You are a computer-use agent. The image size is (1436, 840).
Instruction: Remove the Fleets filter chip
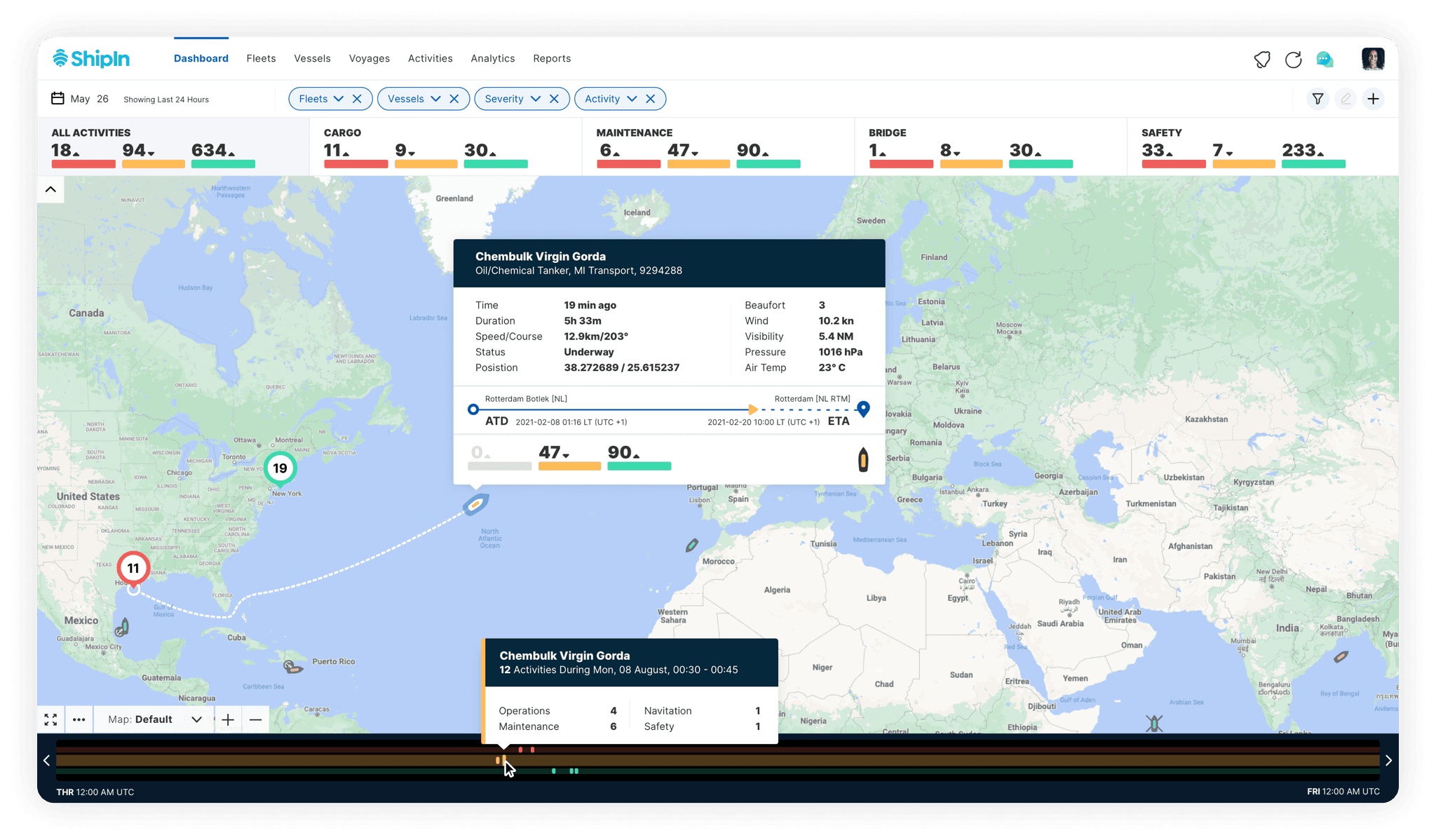click(358, 99)
